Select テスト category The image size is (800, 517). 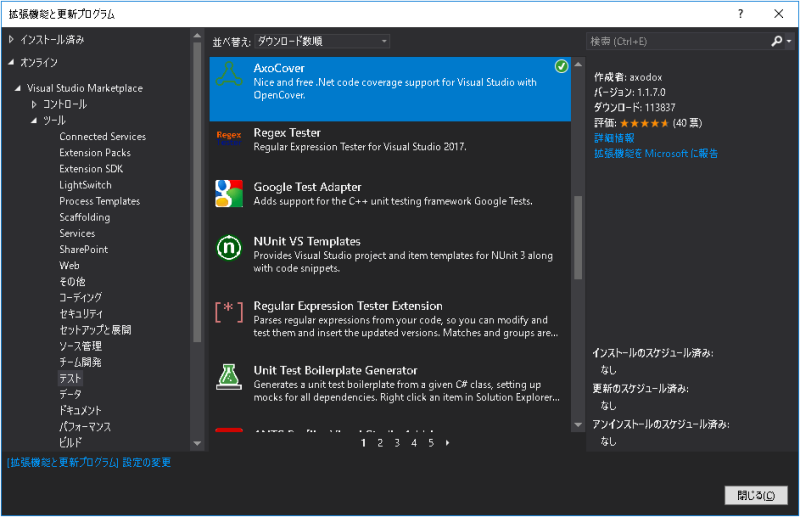pos(70,378)
